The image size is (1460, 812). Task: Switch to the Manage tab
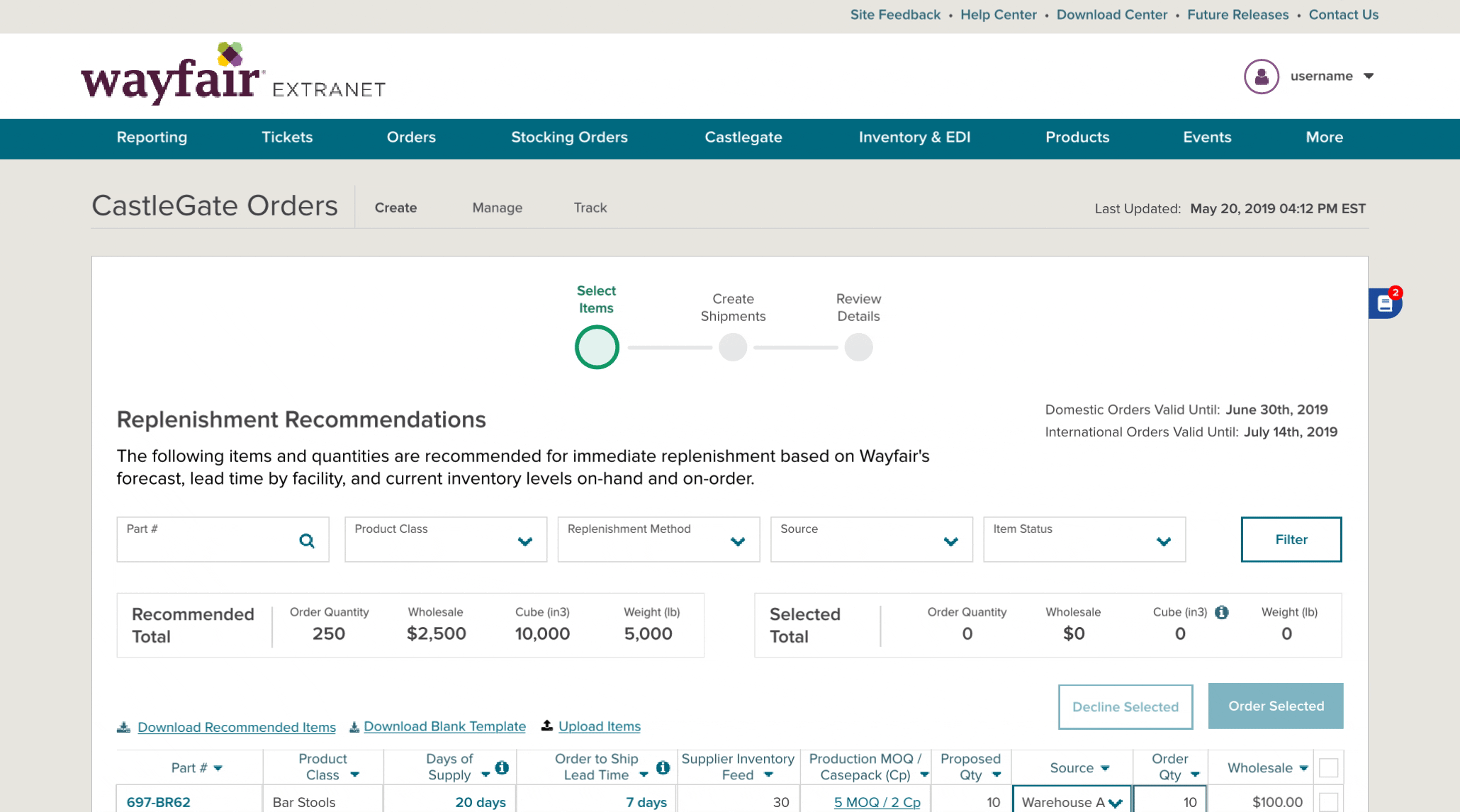pos(497,208)
